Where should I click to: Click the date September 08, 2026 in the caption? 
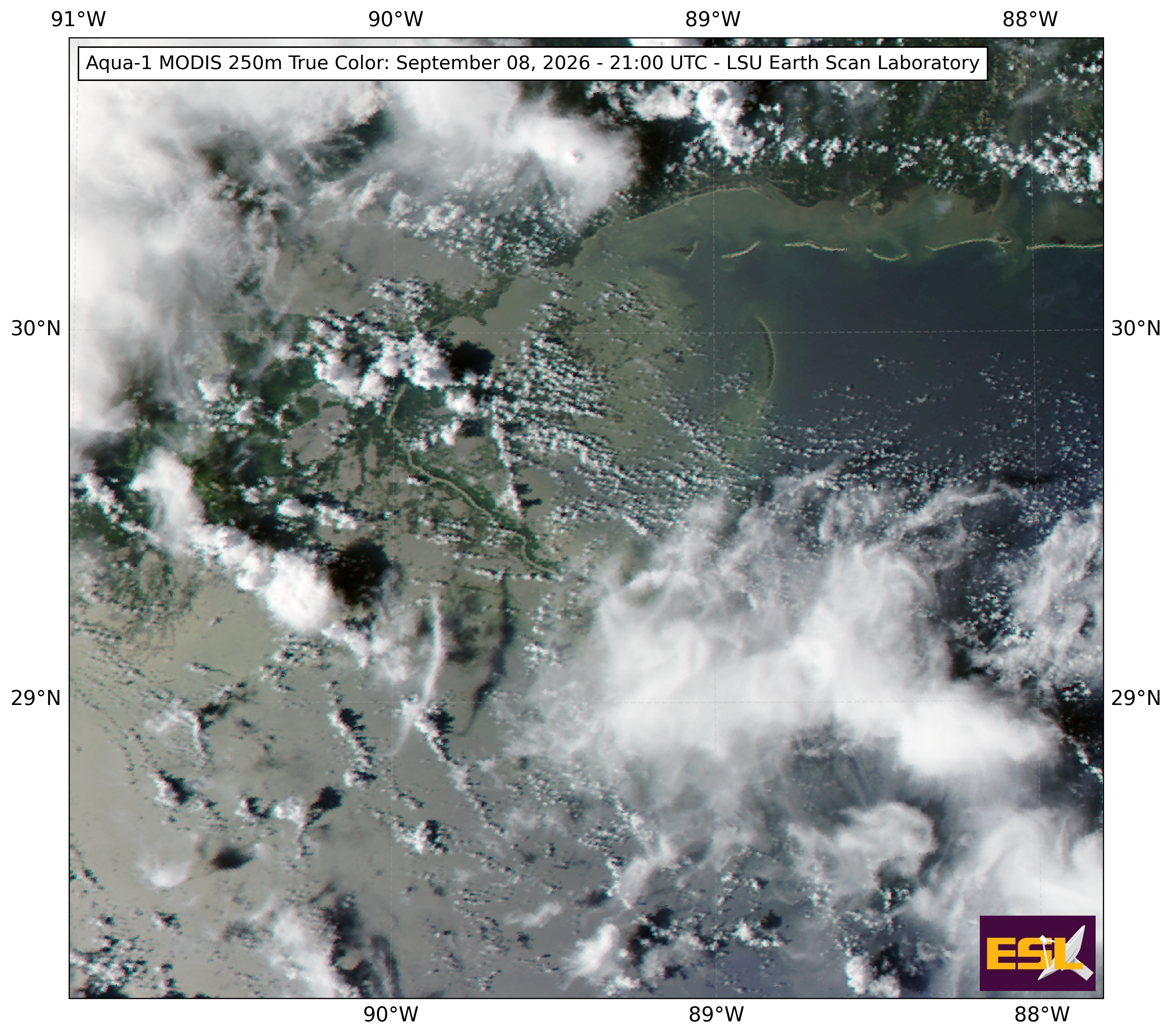(x=493, y=63)
